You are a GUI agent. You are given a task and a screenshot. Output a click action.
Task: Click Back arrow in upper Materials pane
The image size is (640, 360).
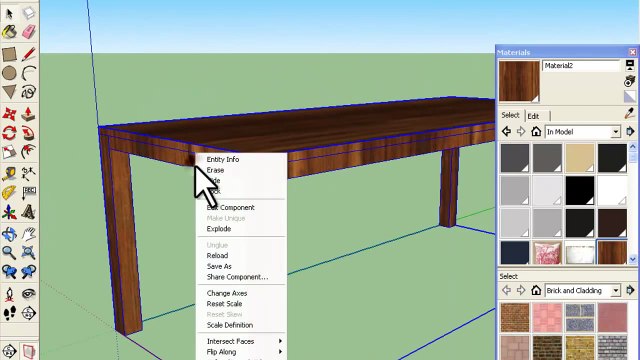tap(507, 131)
